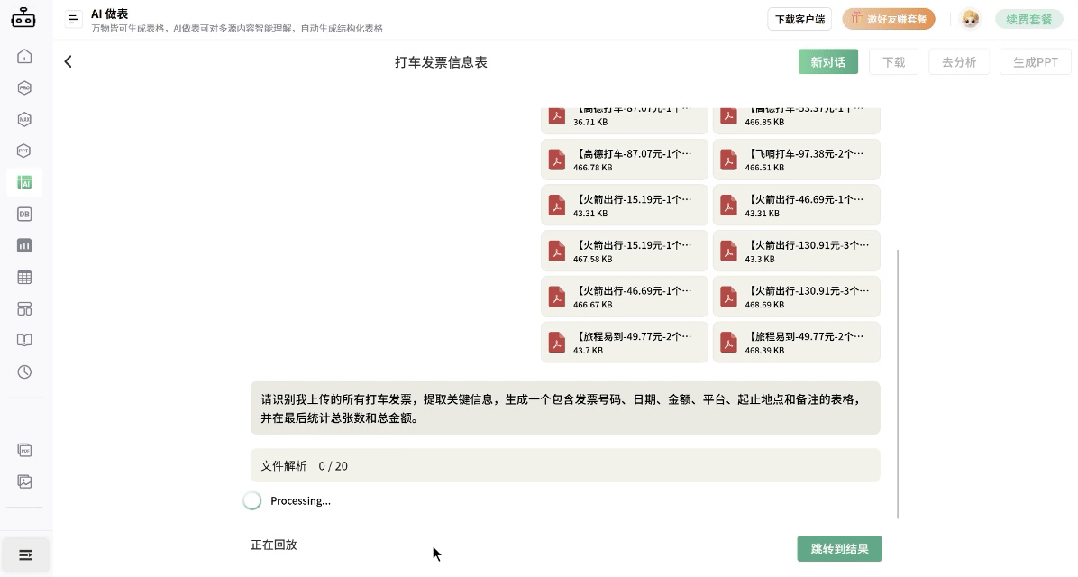The width and height of the screenshot is (1078, 577).
Task: Open the book-shaped documentation icon in sidebar
Action: pos(24,340)
